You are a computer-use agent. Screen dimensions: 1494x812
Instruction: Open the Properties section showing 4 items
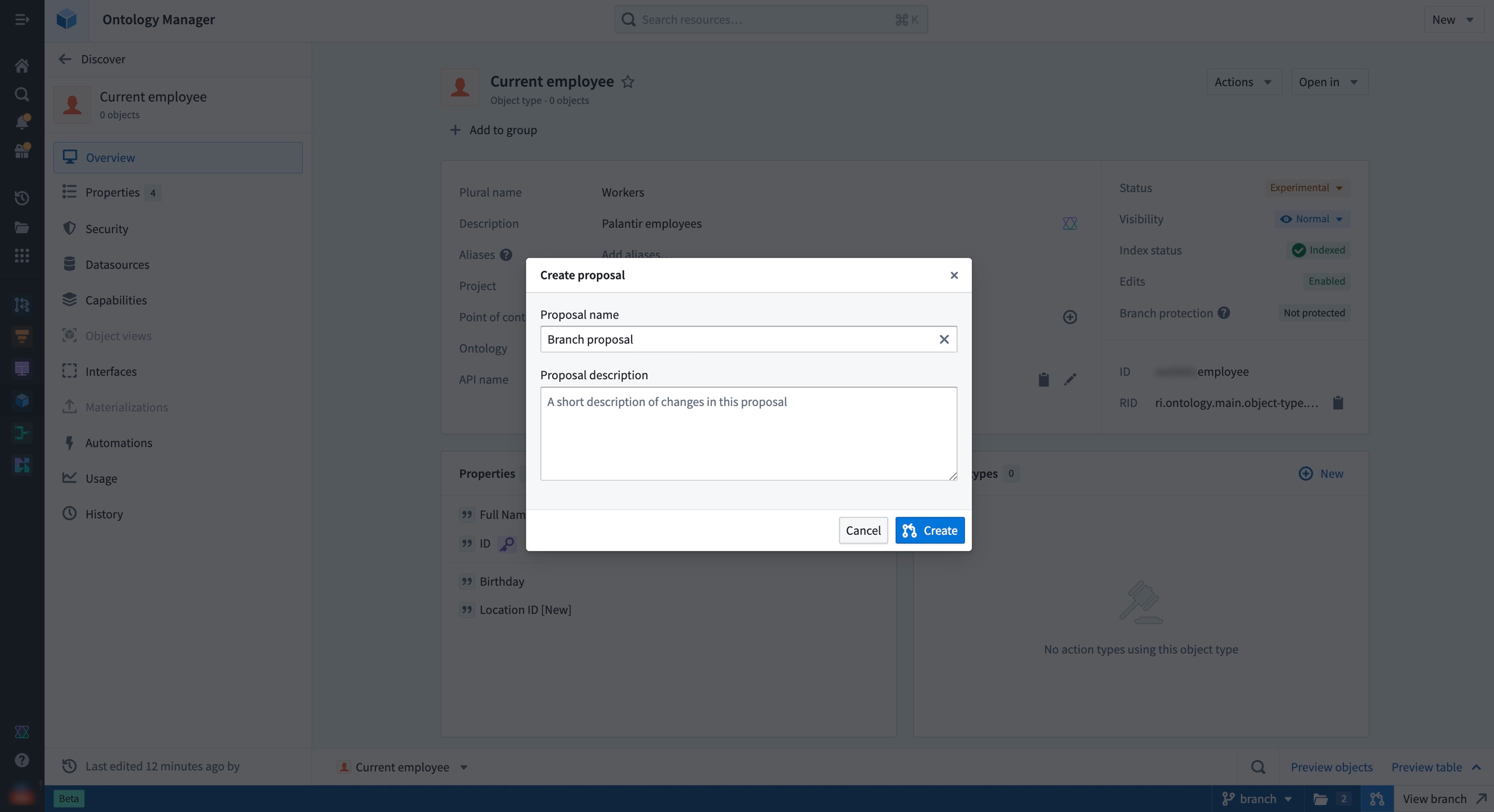pos(113,193)
